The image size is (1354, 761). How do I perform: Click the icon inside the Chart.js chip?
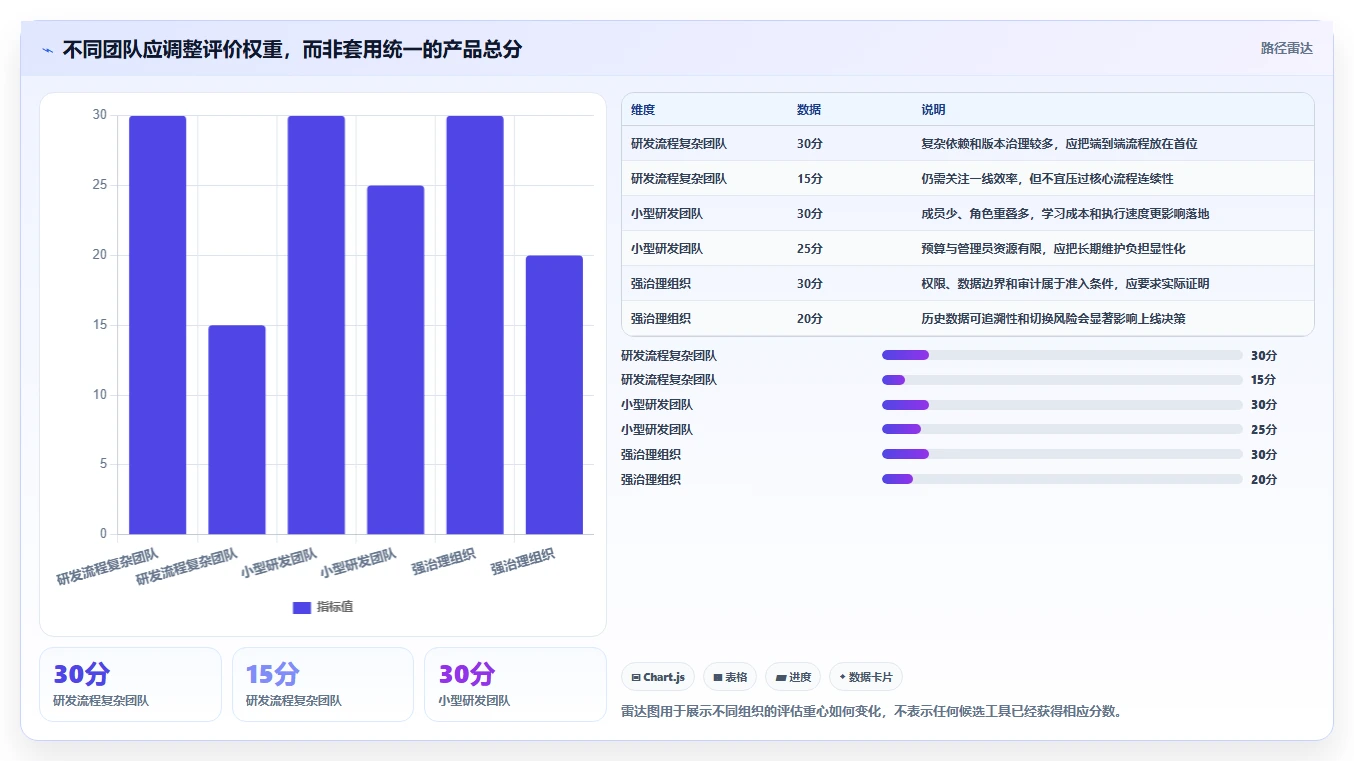pos(636,677)
